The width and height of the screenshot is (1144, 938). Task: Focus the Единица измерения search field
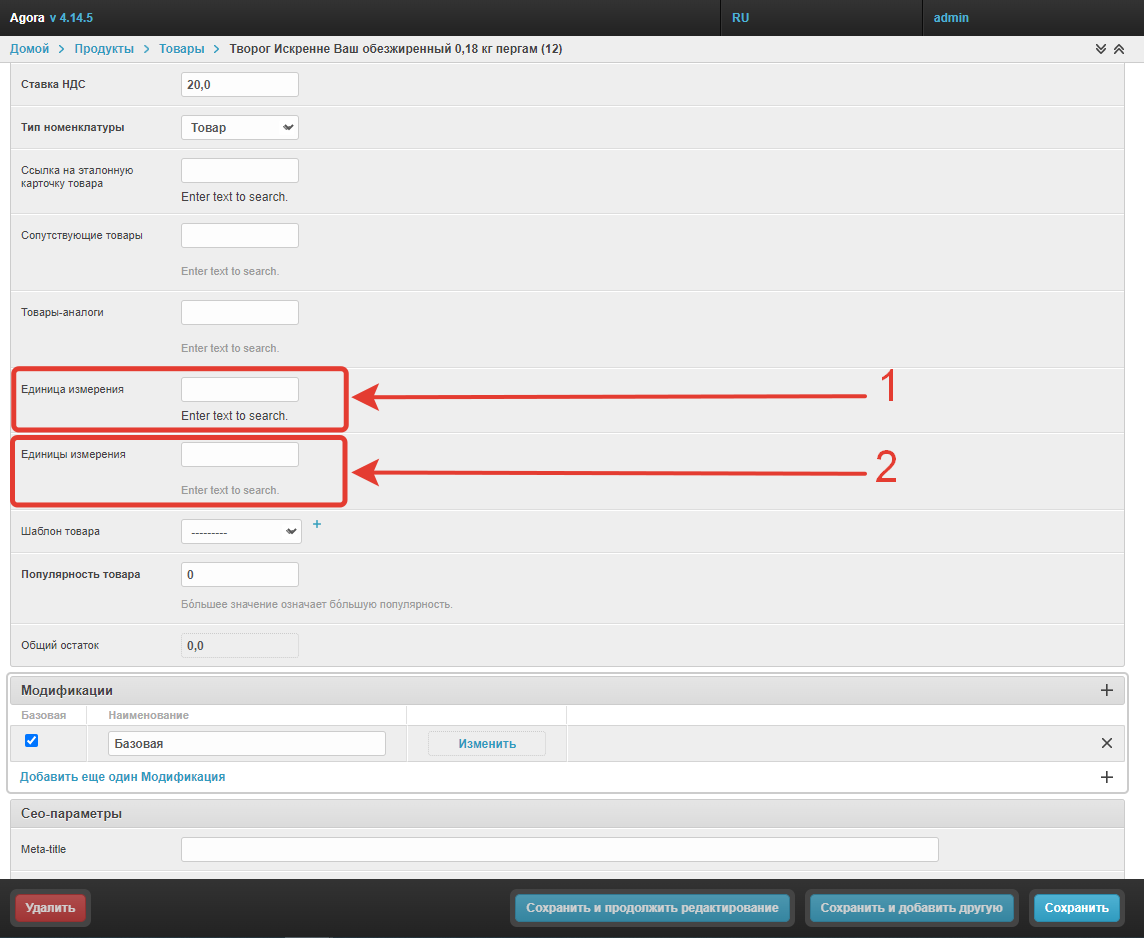point(240,390)
